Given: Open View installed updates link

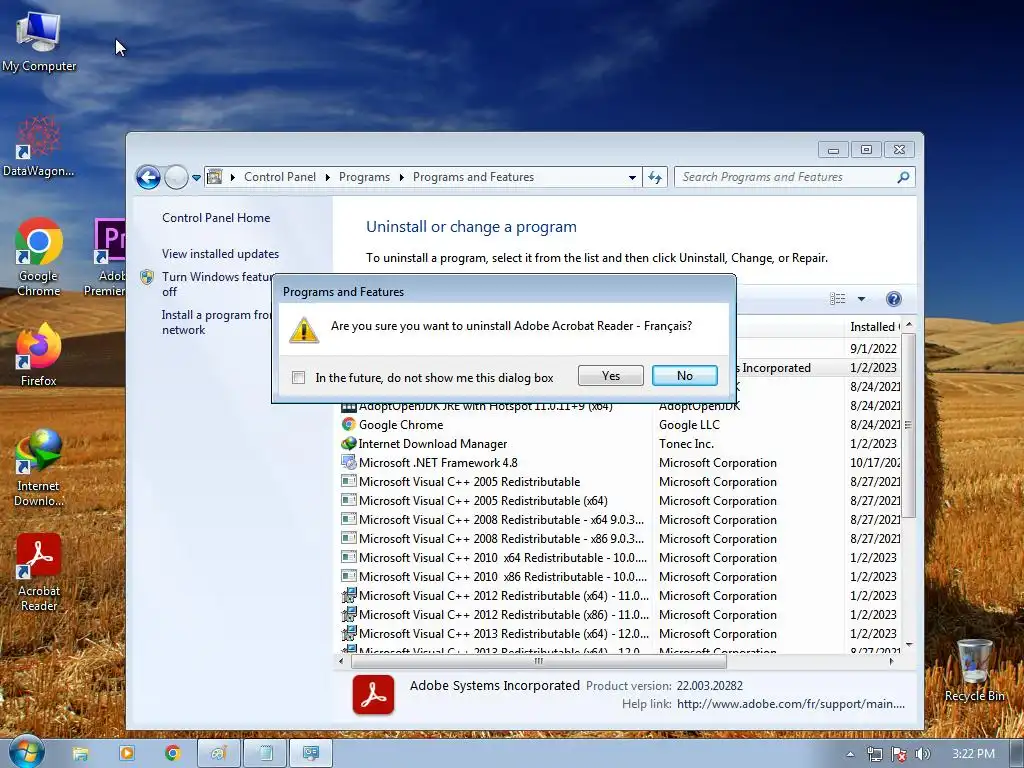Looking at the screenshot, I should click(220, 253).
